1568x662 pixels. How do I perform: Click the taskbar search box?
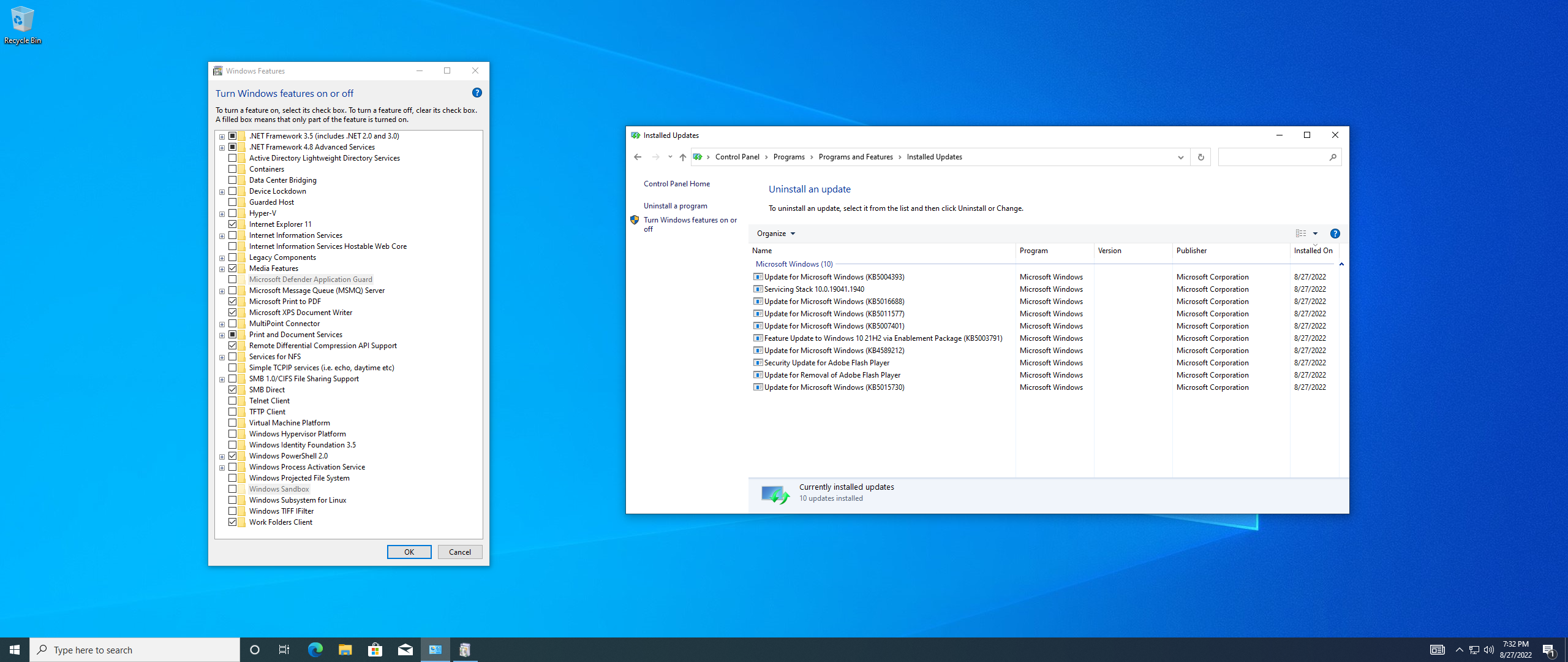click(x=135, y=650)
